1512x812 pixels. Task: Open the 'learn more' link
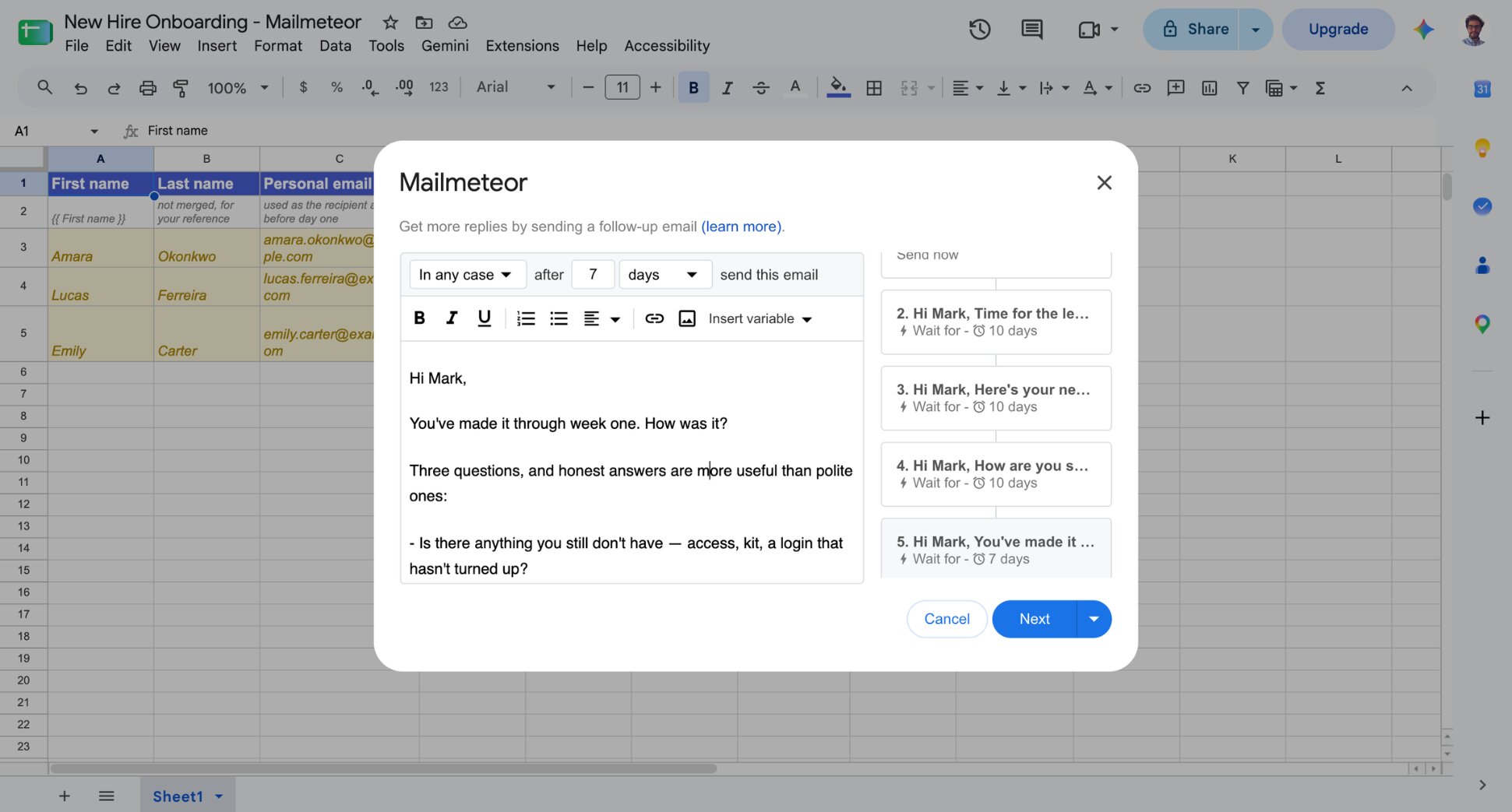coord(741,227)
